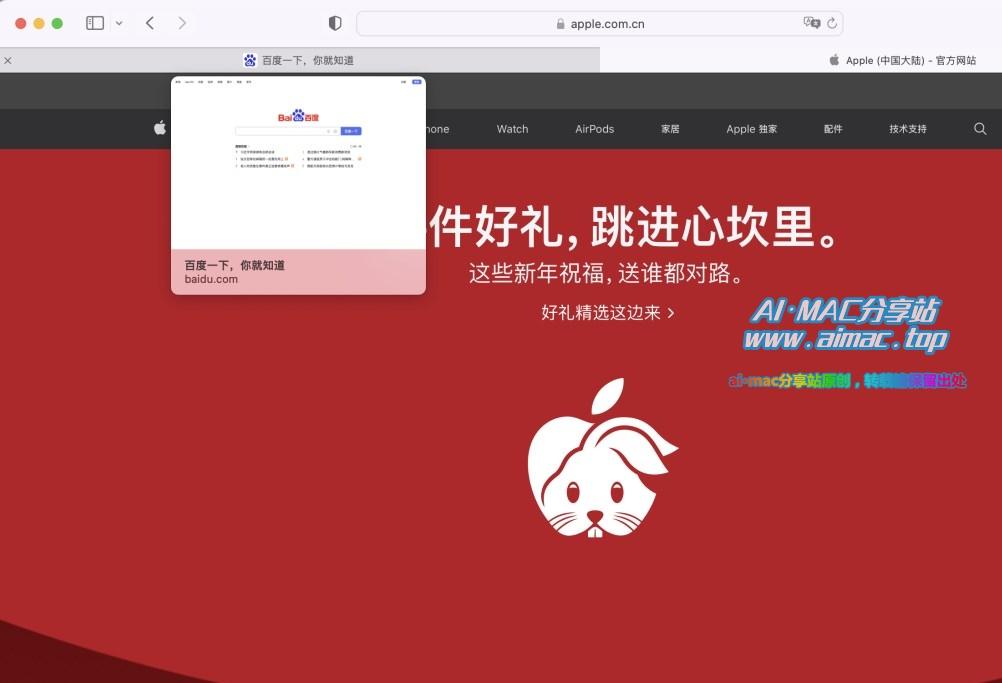Screen dimensions: 1002x683
Task: Switch to the 百度一下,你就知道 tab
Action: (x=300, y=60)
